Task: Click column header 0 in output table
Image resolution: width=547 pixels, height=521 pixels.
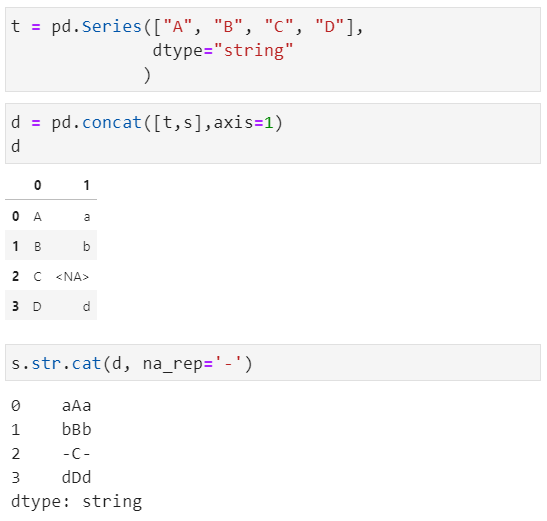Action: (x=38, y=185)
